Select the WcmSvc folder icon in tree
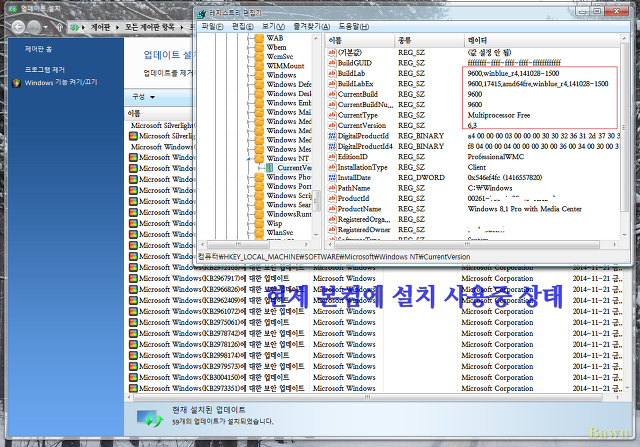The height and width of the screenshot is (447, 640). (259, 57)
